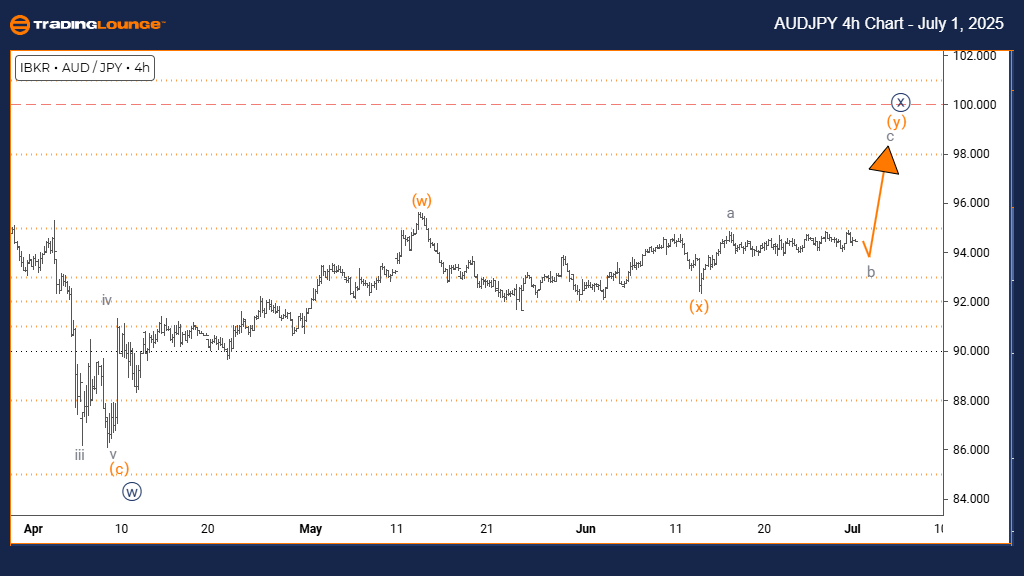This screenshot has height=576, width=1024.
Task: Click the orange (w) wave label
Action: coord(420,200)
